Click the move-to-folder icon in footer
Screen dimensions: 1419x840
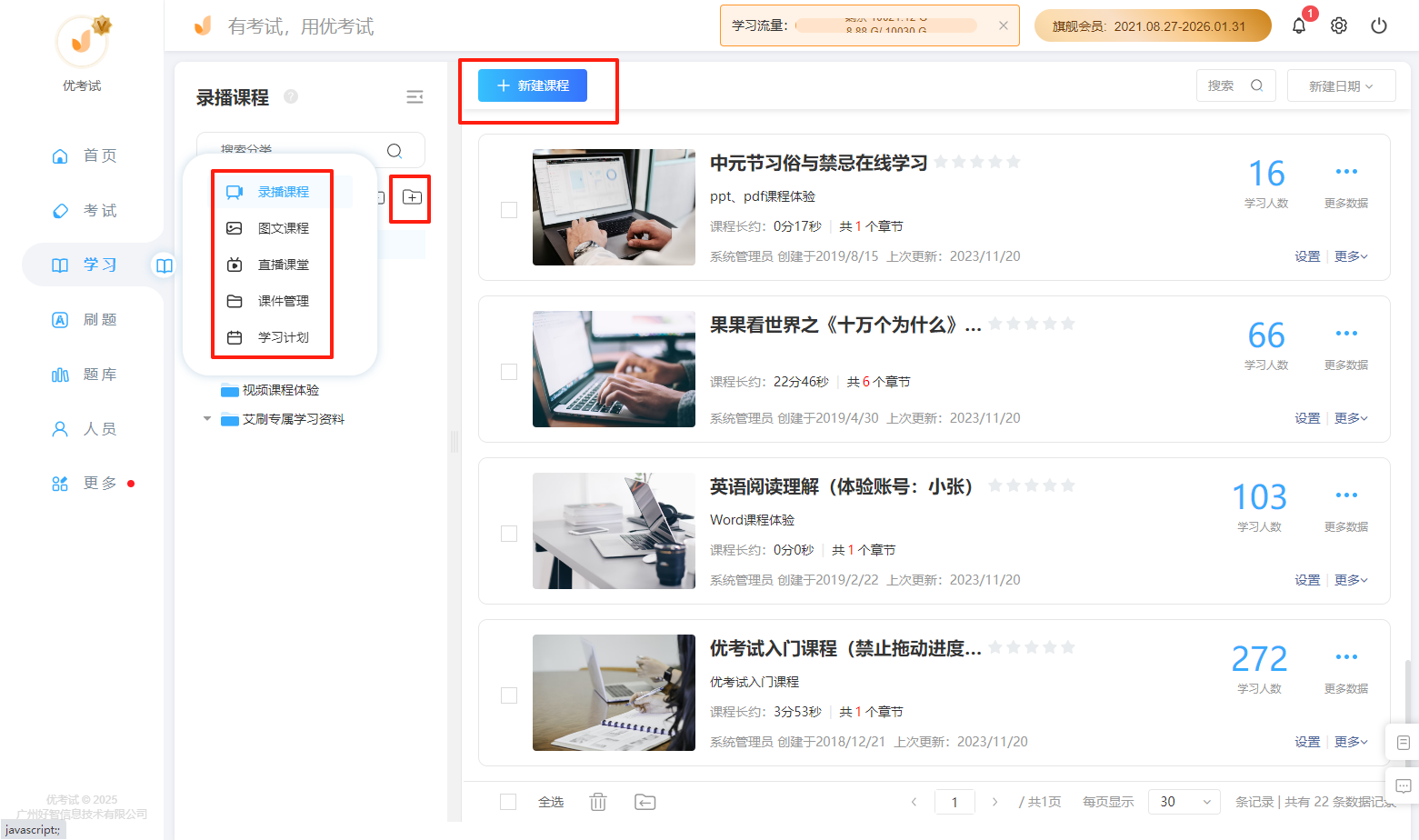click(x=645, y=802)
